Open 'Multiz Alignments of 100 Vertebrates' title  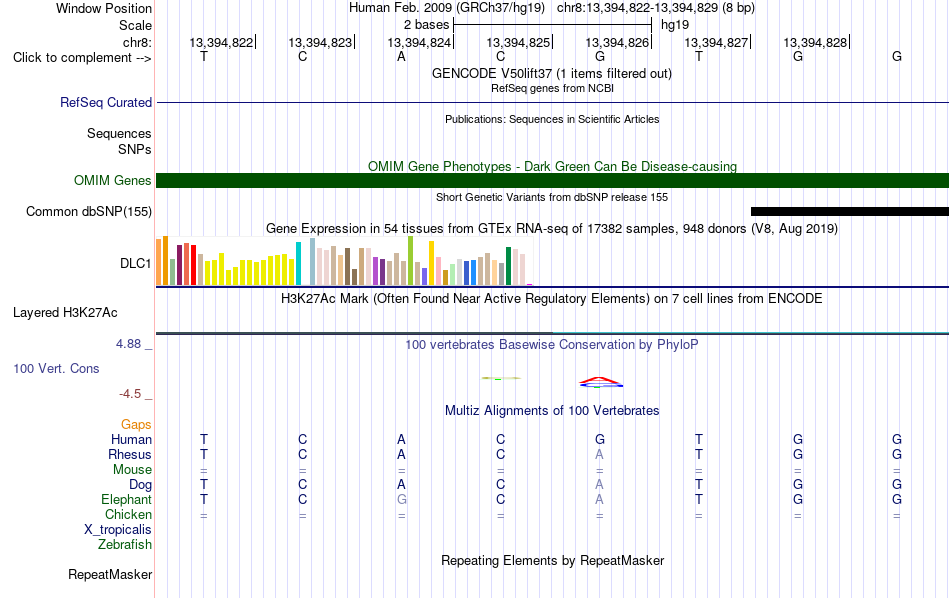coord(552,411)
